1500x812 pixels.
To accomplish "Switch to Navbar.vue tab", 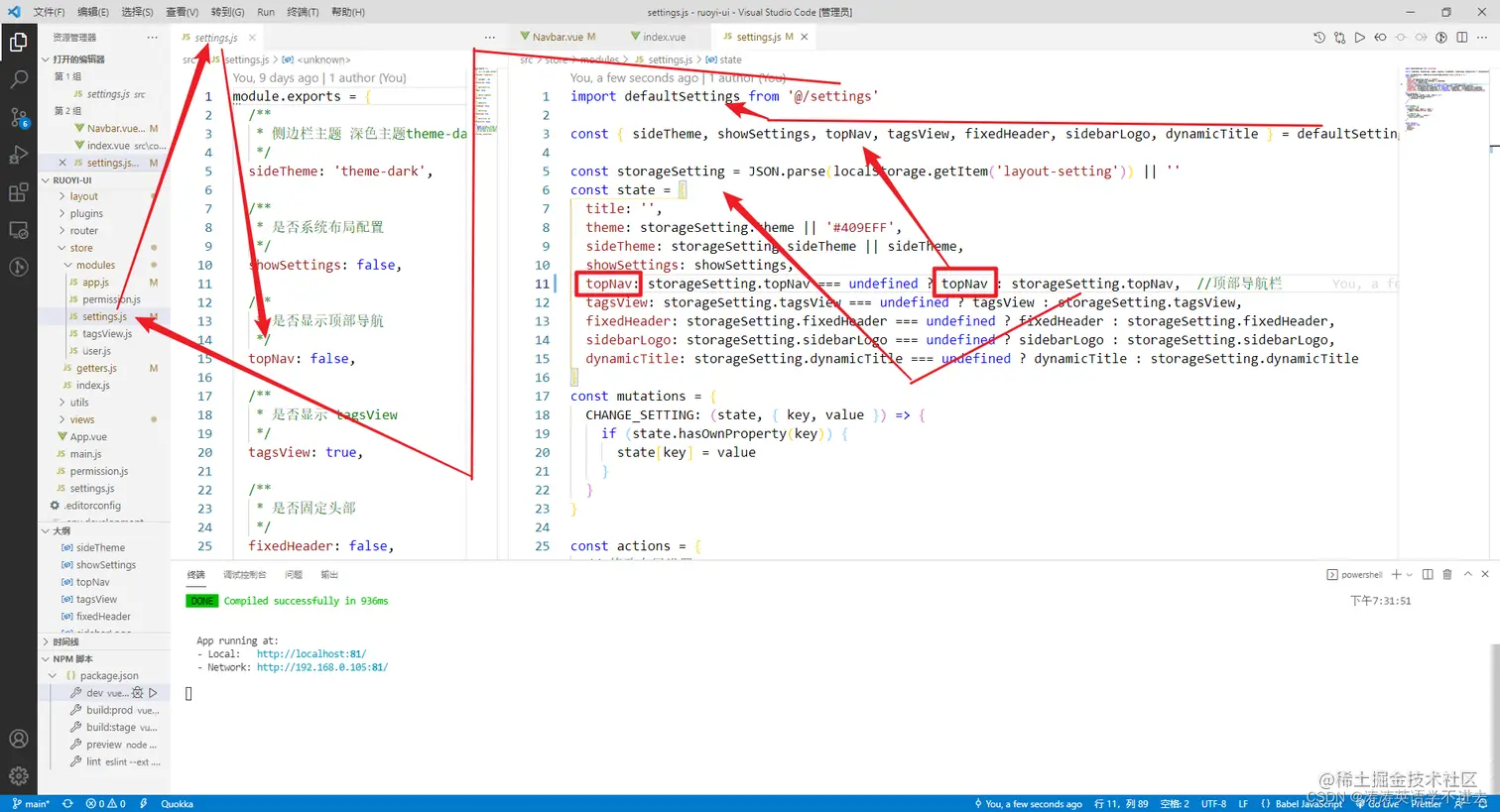I will coord(558,37).
